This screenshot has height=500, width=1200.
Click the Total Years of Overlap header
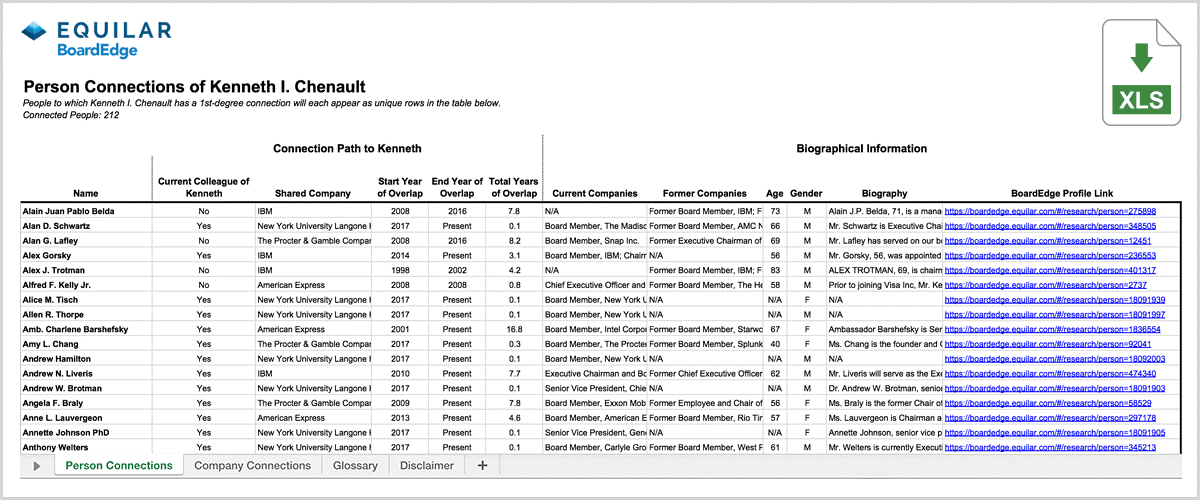point(514,187)
